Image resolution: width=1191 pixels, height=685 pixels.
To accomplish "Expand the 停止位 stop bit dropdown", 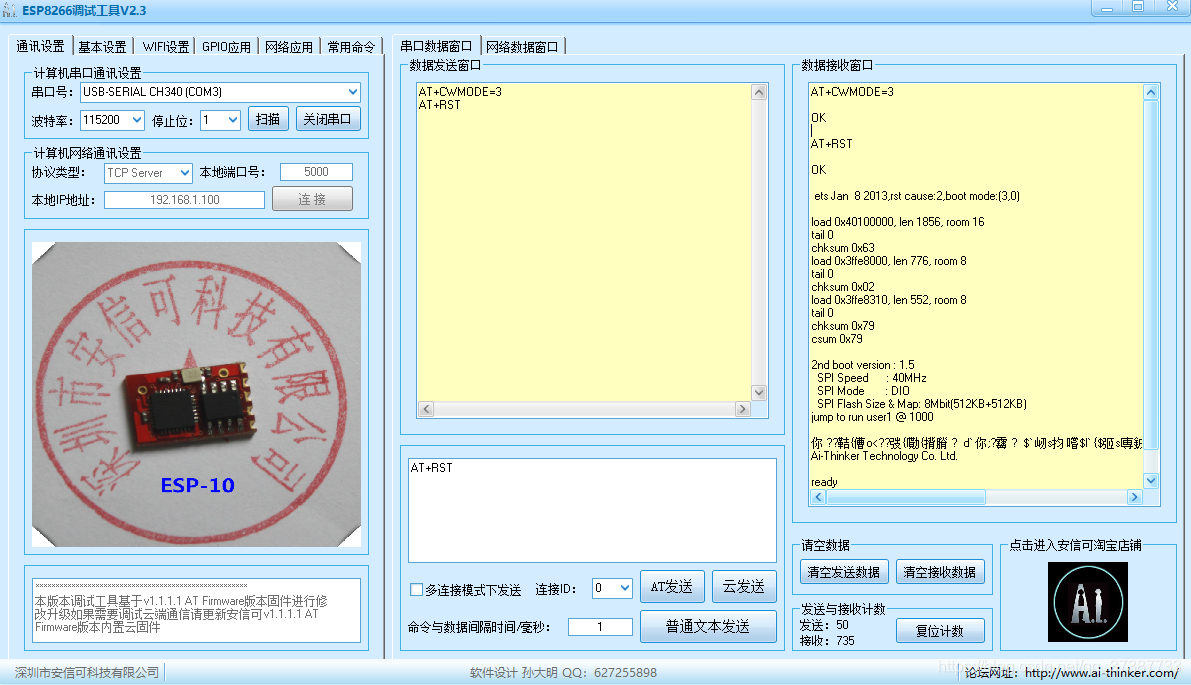I will pyautogui.click(x=232, y=120).
